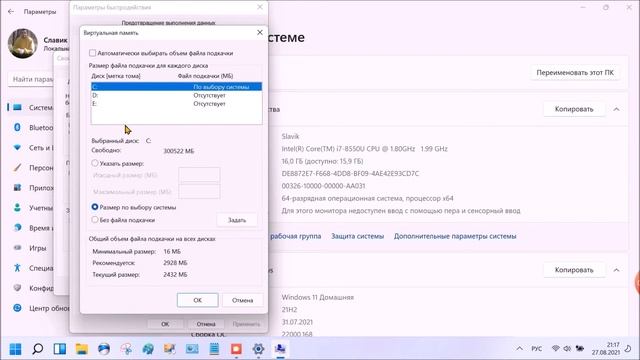Click the Специальные возможности sidebar icon
640x360 pixels.
tap(17, 268)
